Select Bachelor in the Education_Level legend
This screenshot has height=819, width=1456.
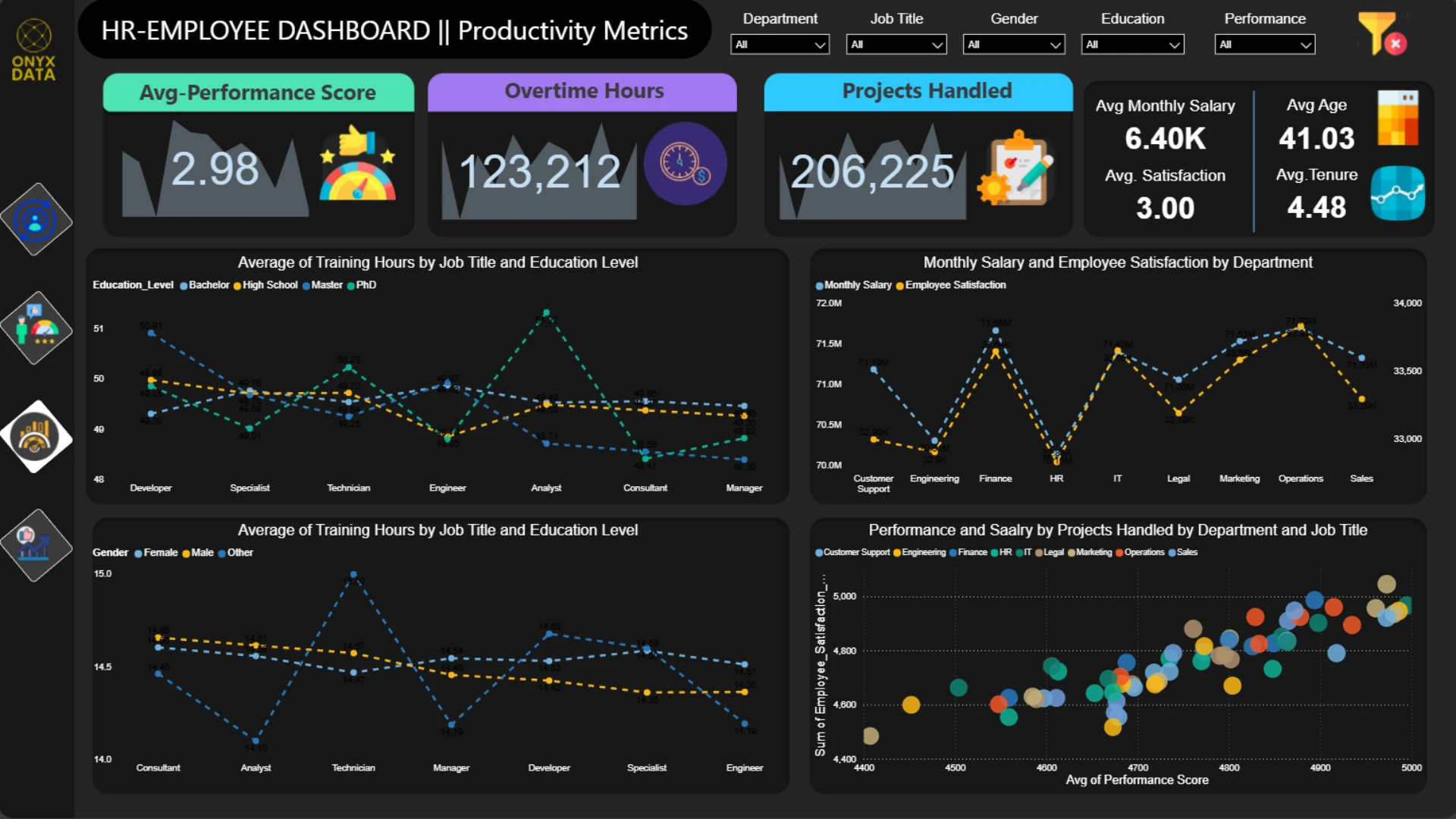pos(205,285)
